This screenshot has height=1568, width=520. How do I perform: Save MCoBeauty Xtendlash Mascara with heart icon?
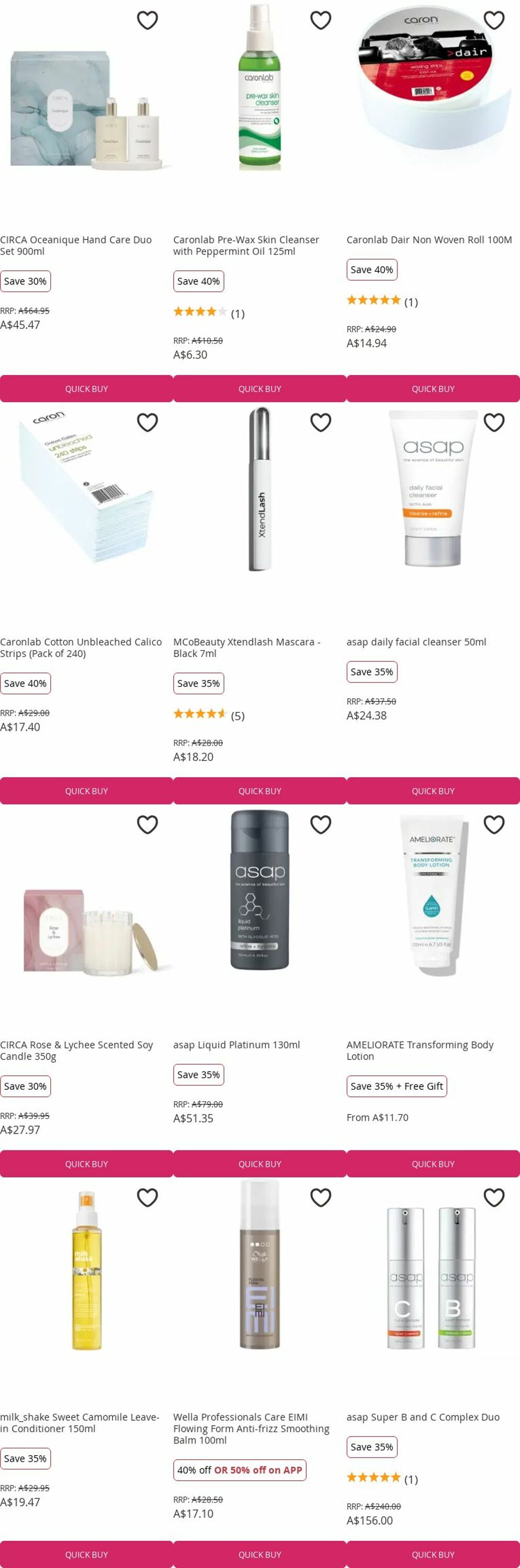tap(321, 422)
